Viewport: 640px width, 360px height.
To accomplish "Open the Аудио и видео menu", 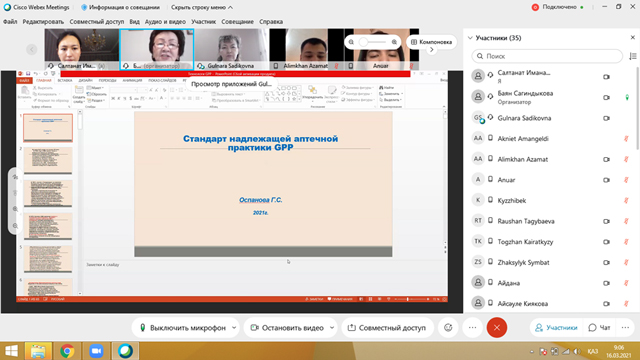I will [165, 22].
